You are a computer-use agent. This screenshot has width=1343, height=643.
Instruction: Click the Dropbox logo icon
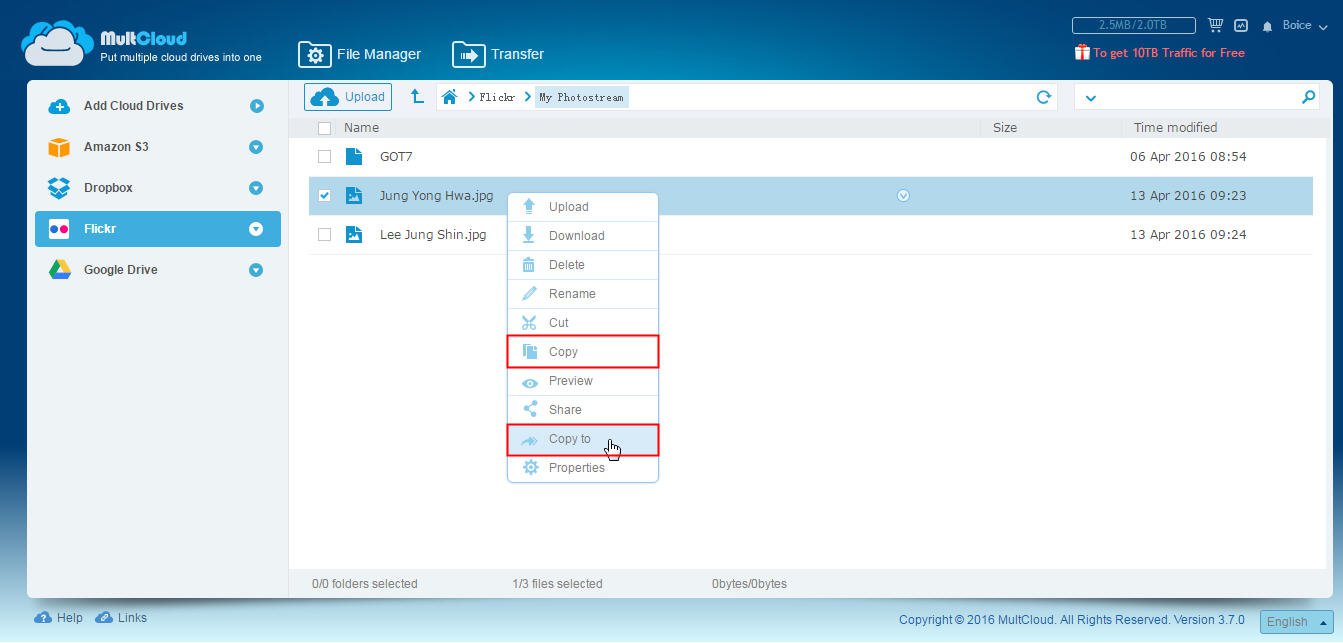click(59, 188)
